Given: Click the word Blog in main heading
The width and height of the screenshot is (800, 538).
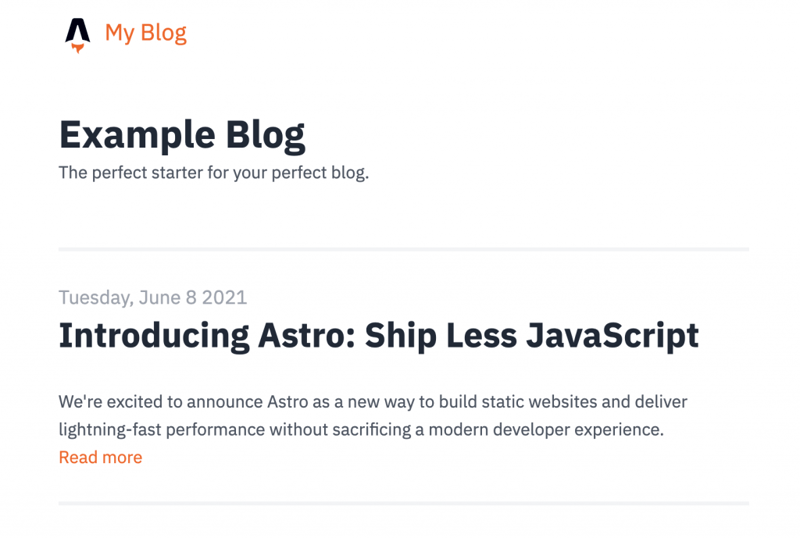Looking at the screenshot, I should tap(264, 135).
